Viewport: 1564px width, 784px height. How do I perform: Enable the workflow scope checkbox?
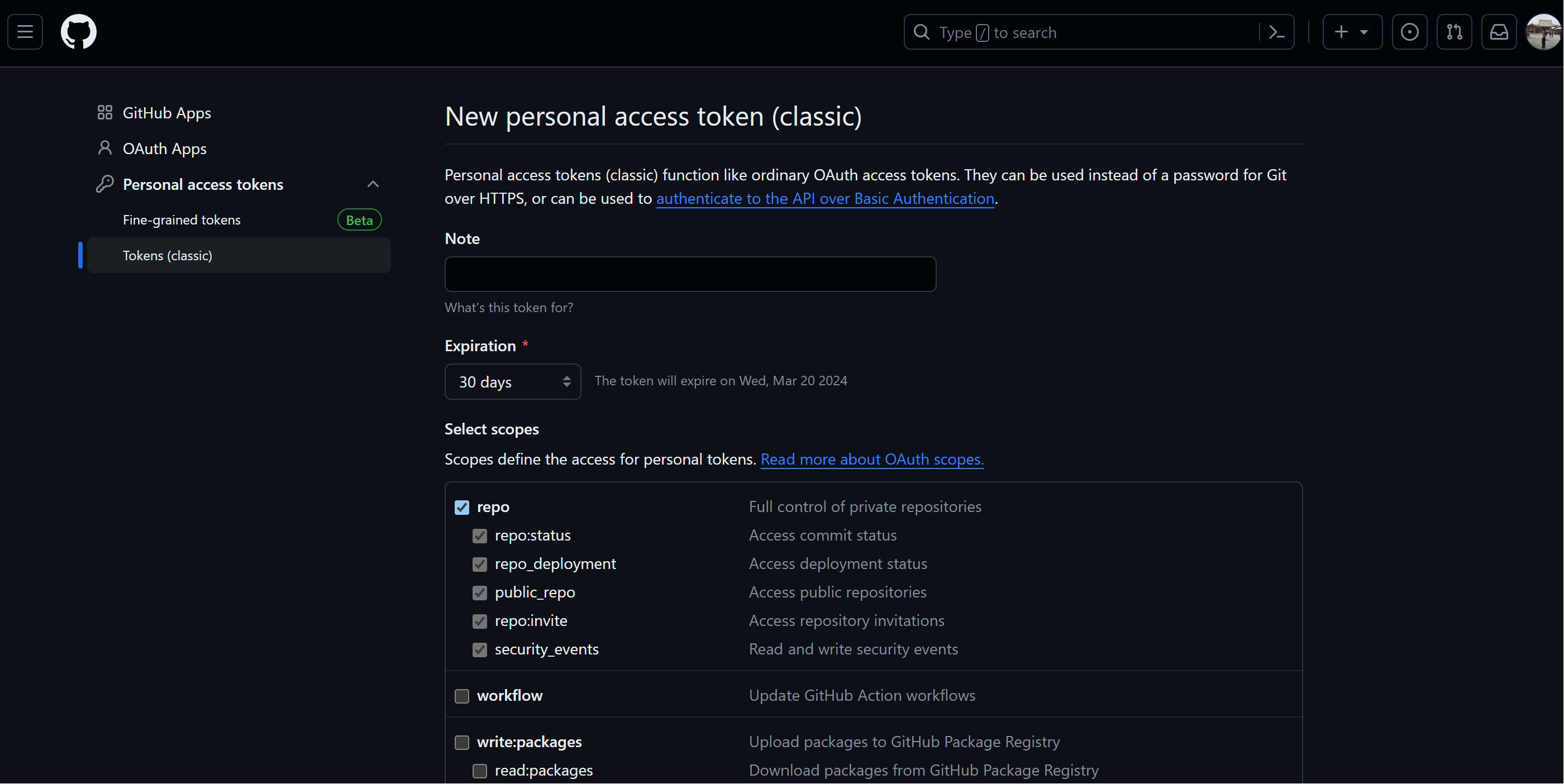[x=462, y=696]
